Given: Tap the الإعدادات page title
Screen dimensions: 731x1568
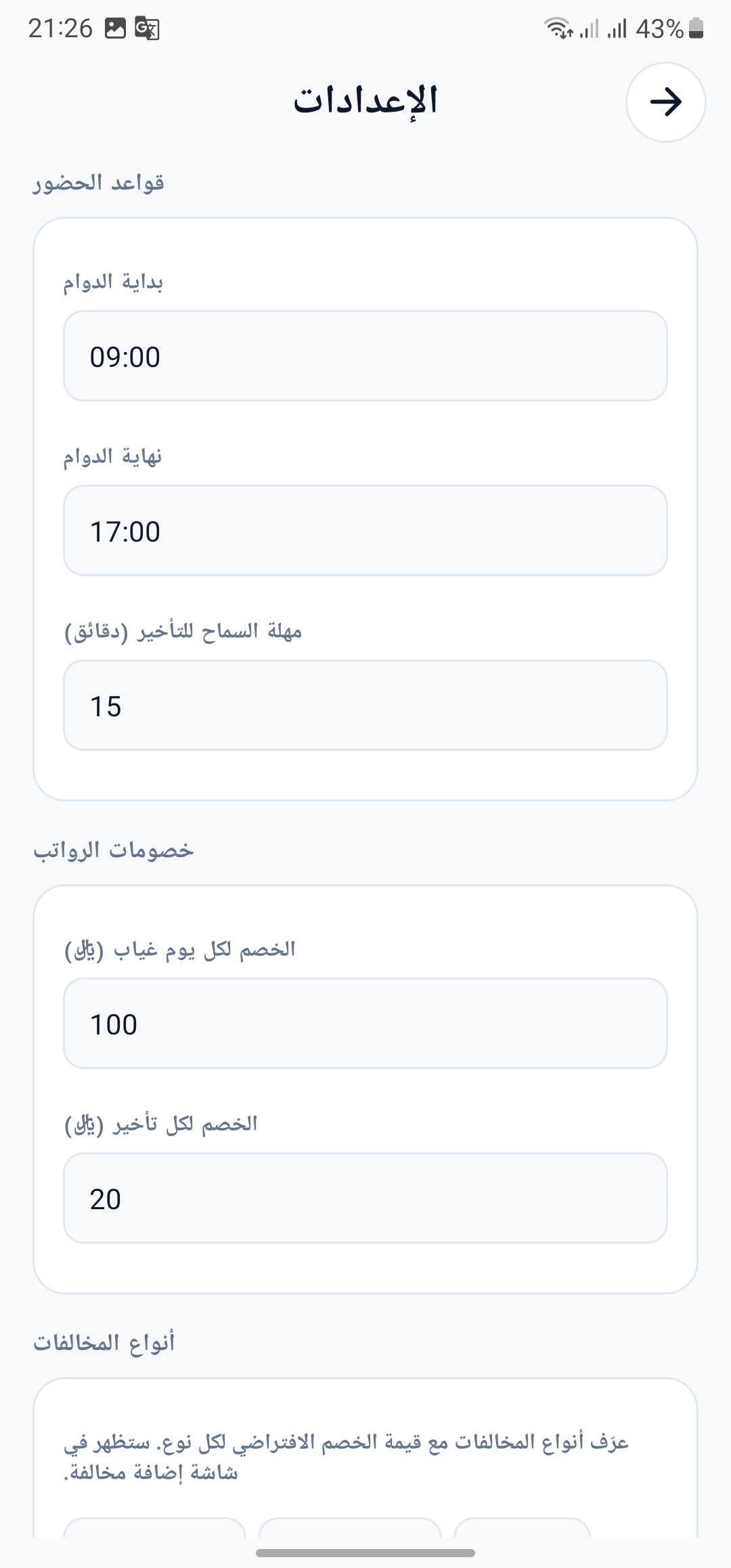Looking at the screenshot, I should (x=365, y=101).
